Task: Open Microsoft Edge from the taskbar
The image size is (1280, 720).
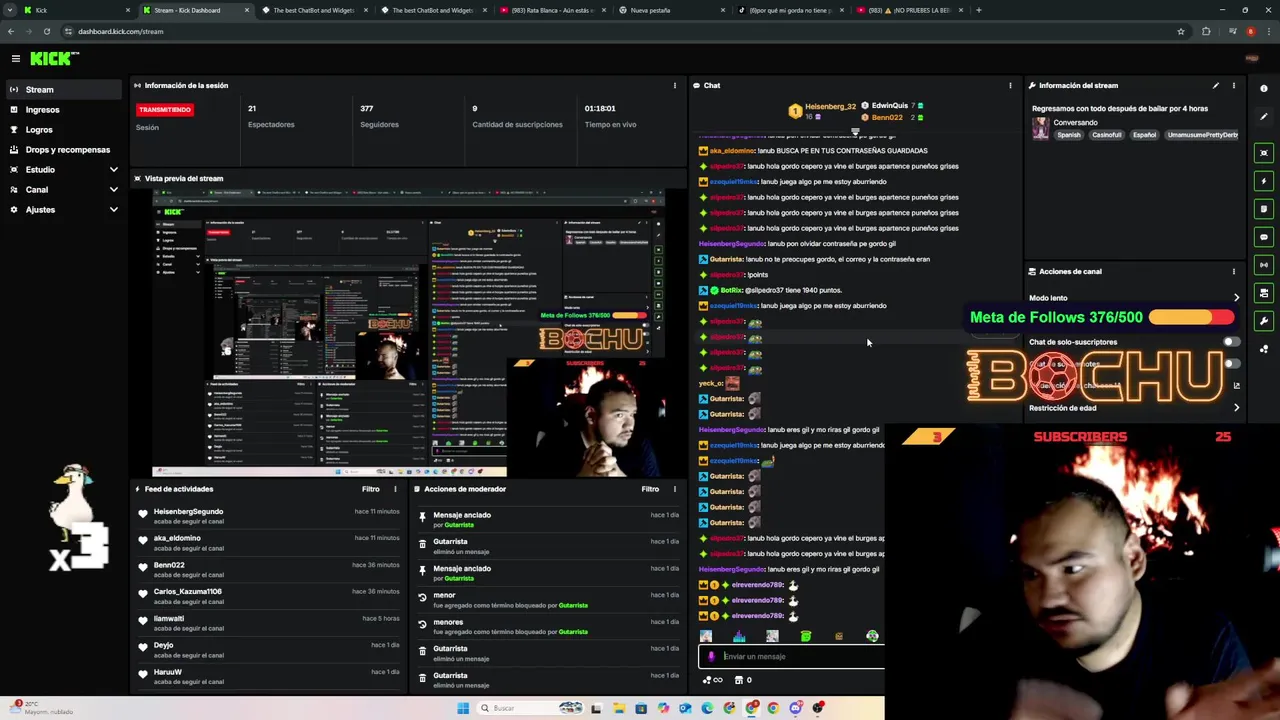Action: tap(707, 708)
